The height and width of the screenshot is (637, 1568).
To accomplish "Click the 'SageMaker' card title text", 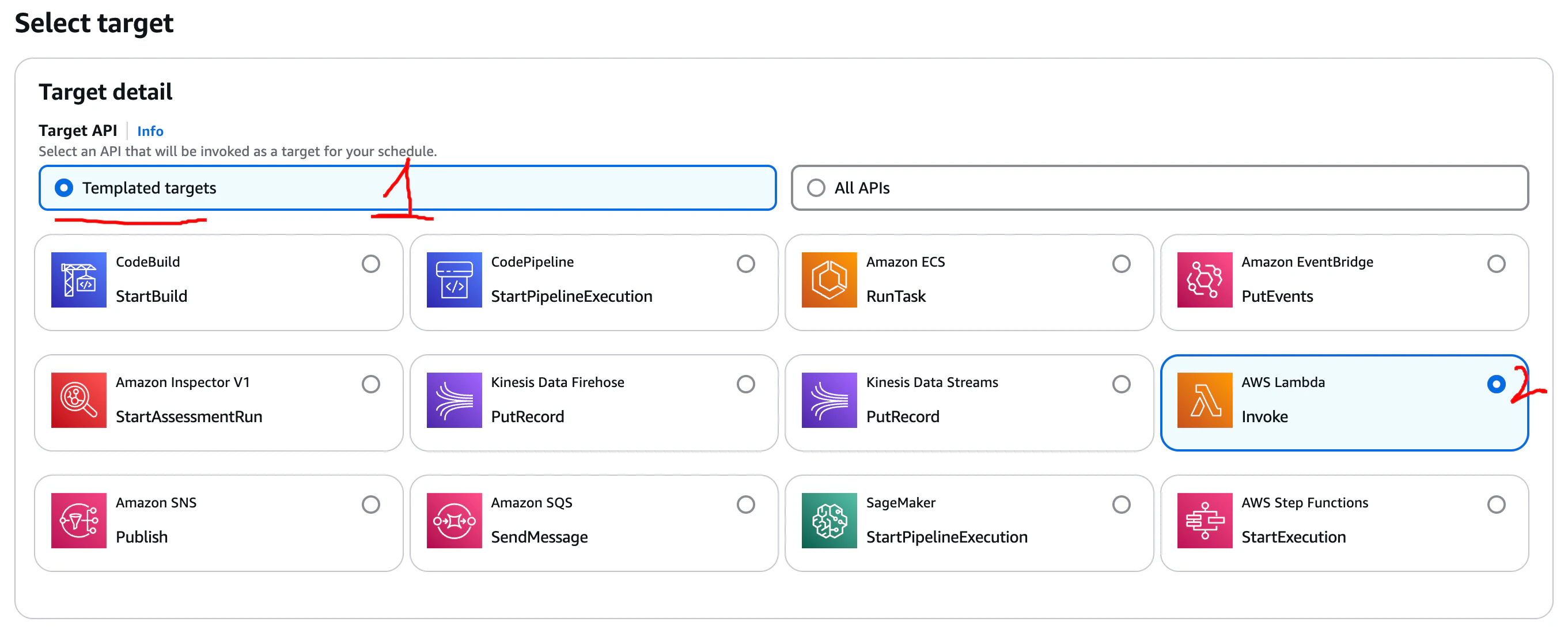I will click(901, 503).
